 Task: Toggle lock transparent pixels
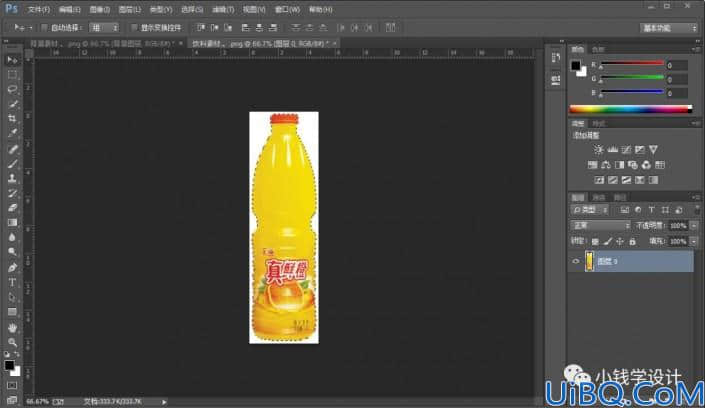595,242
